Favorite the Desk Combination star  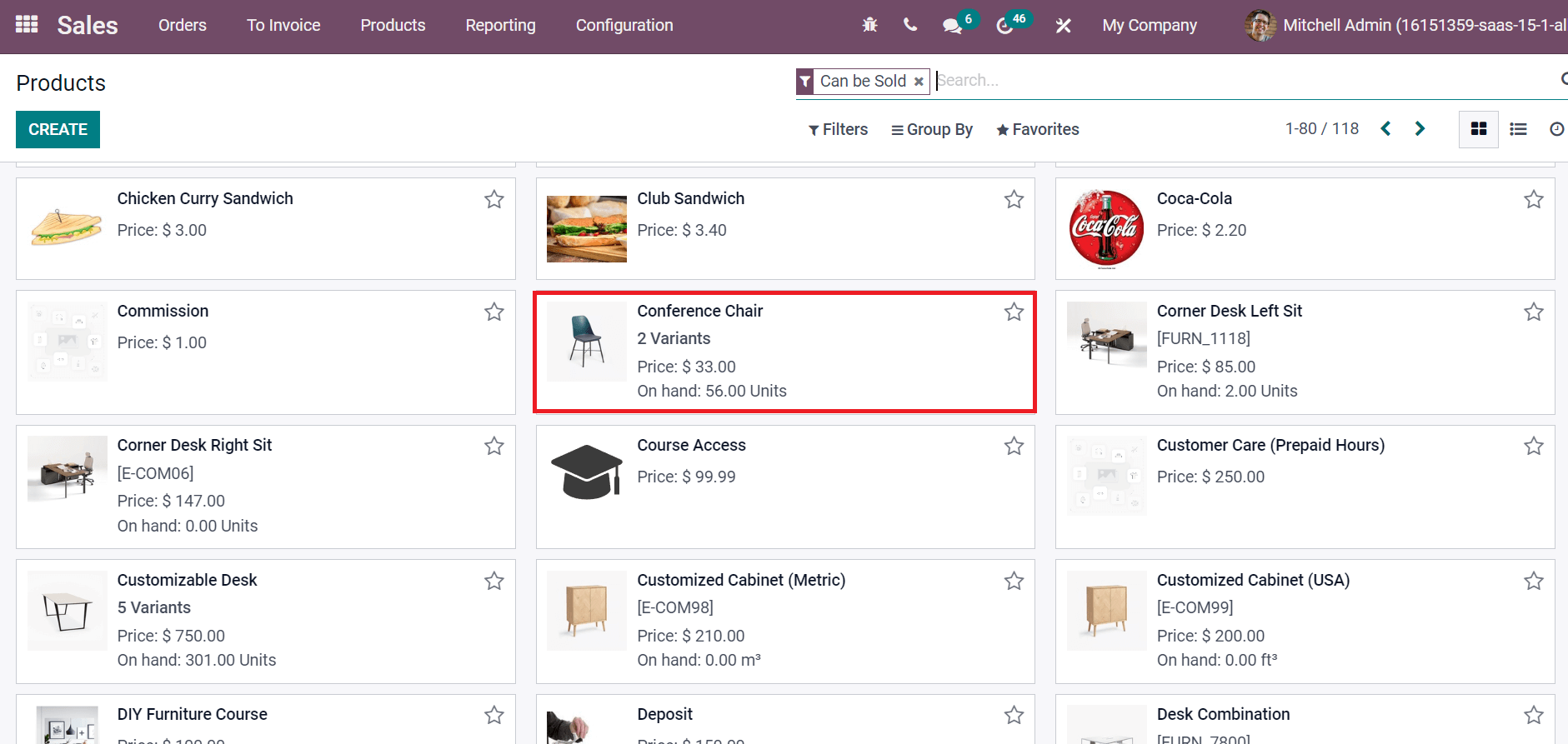pyautogui.click(x=1534, y=715)
